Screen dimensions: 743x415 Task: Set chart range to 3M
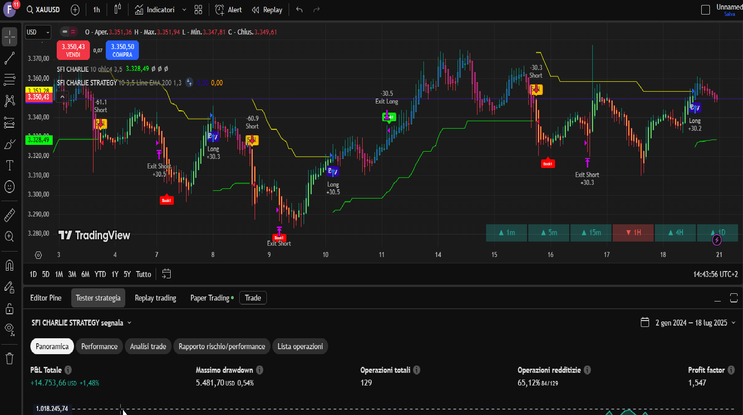(x=72, y=274)
